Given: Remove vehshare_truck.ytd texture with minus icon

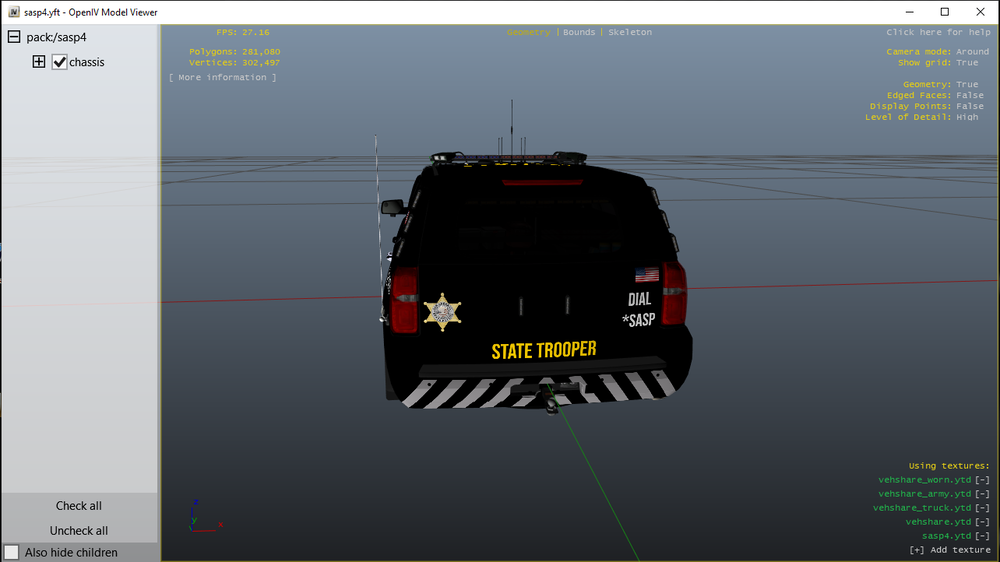Looking at the screenshot, I should point(982,508).
